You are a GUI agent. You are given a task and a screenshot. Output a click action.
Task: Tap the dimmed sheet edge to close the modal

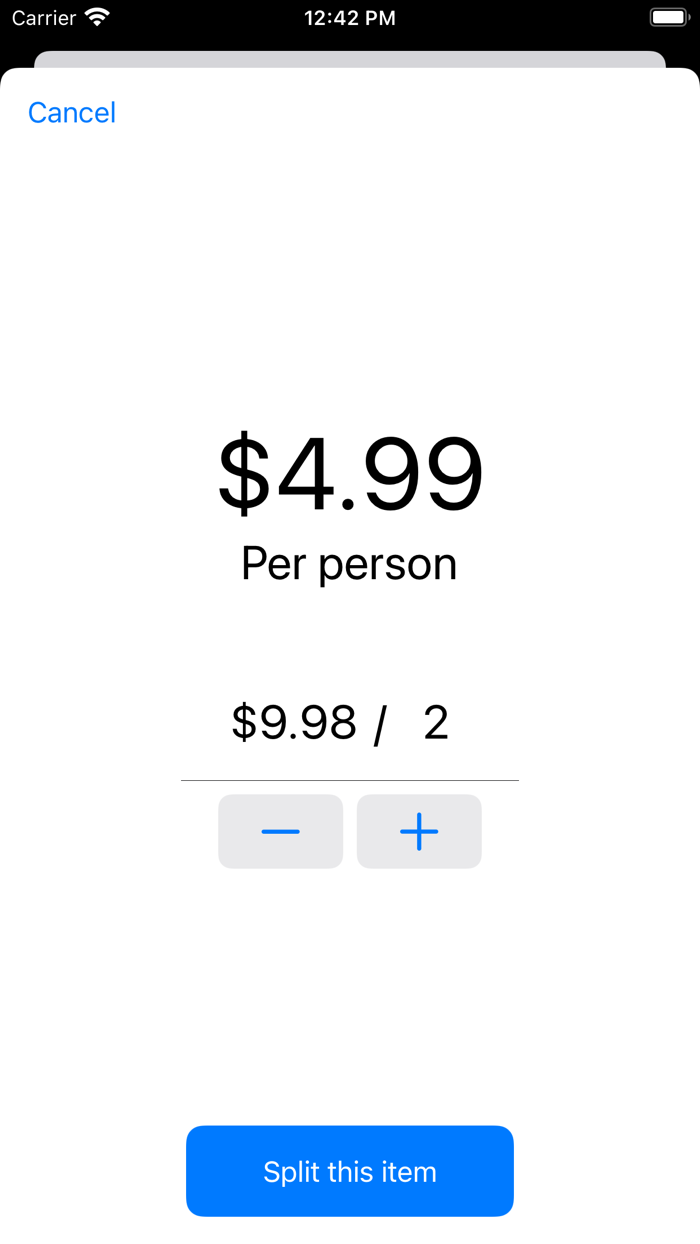[x=349, y=50]
